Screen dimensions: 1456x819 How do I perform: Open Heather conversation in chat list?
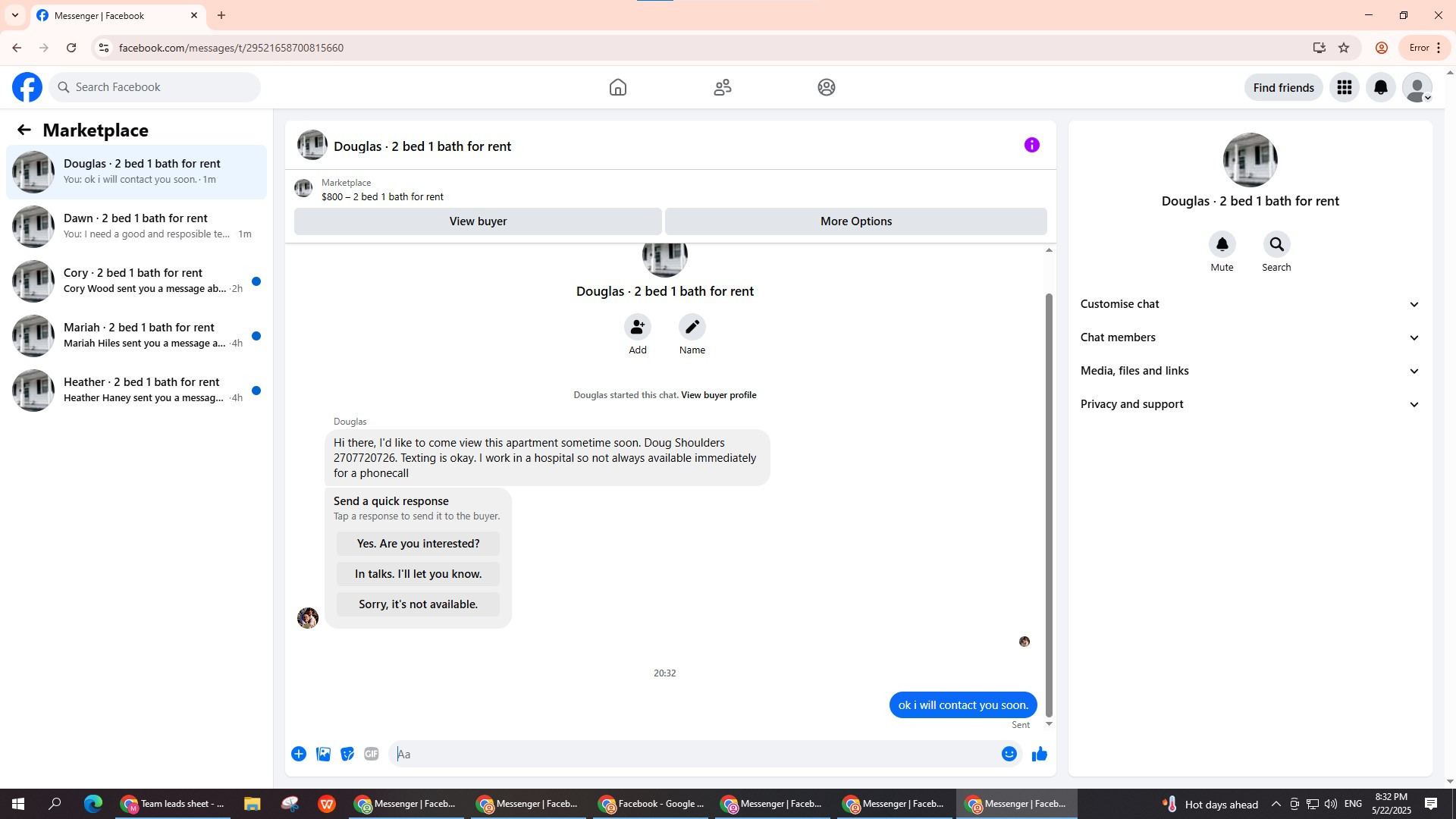tap(136, 391)
